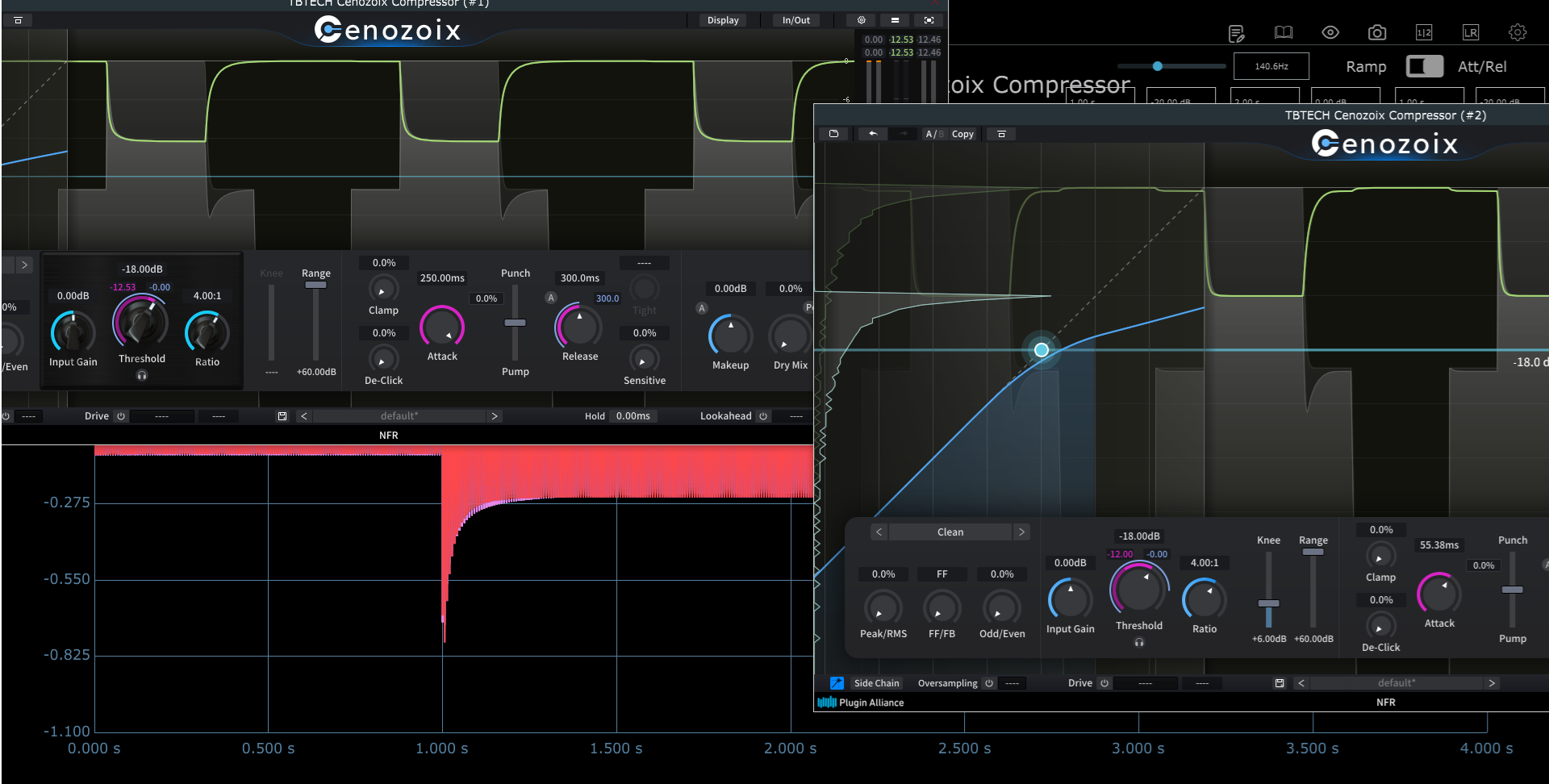Click -18.00dB threshold value in Compressor #2
This screenshot has height=784, width=1549.
[1139, 536]
